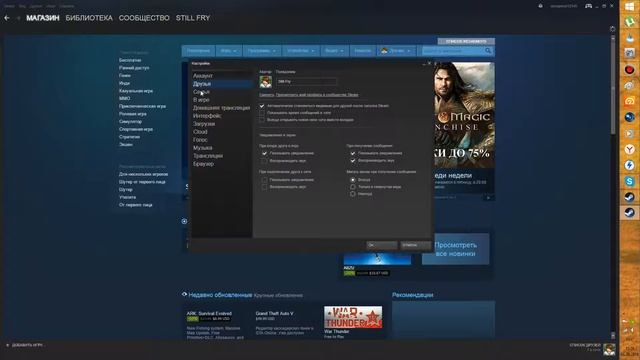Open the БИБЛИОТЕКА main tab

tap(89, 18)
